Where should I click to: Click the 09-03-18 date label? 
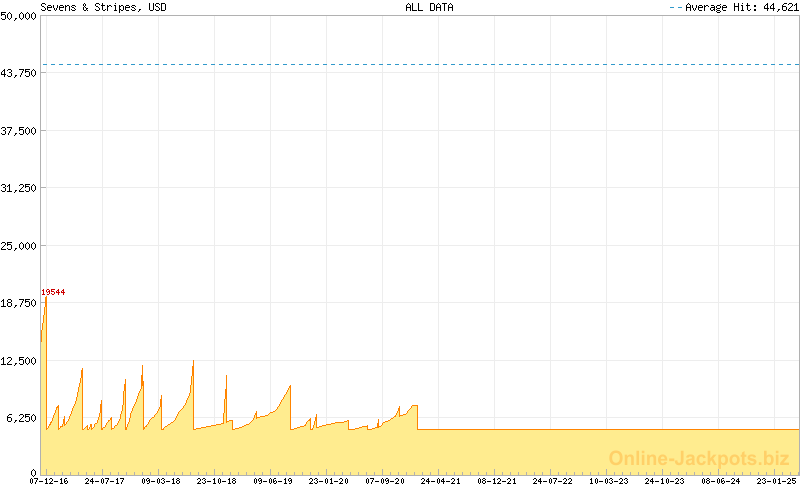[x=161, y=481]
